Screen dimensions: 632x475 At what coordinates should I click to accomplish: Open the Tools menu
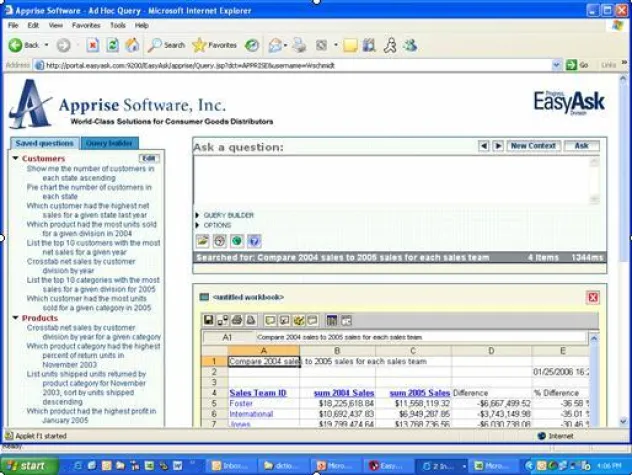pyautogui.click(x=118, y=25)
